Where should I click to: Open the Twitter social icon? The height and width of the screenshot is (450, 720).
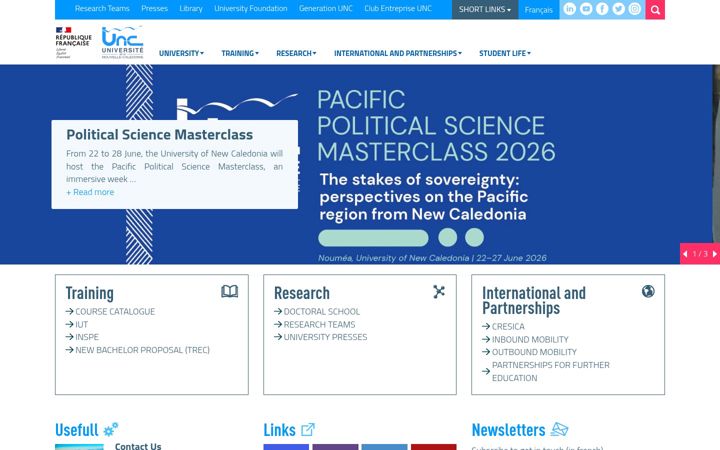click(x=619, y=9)
